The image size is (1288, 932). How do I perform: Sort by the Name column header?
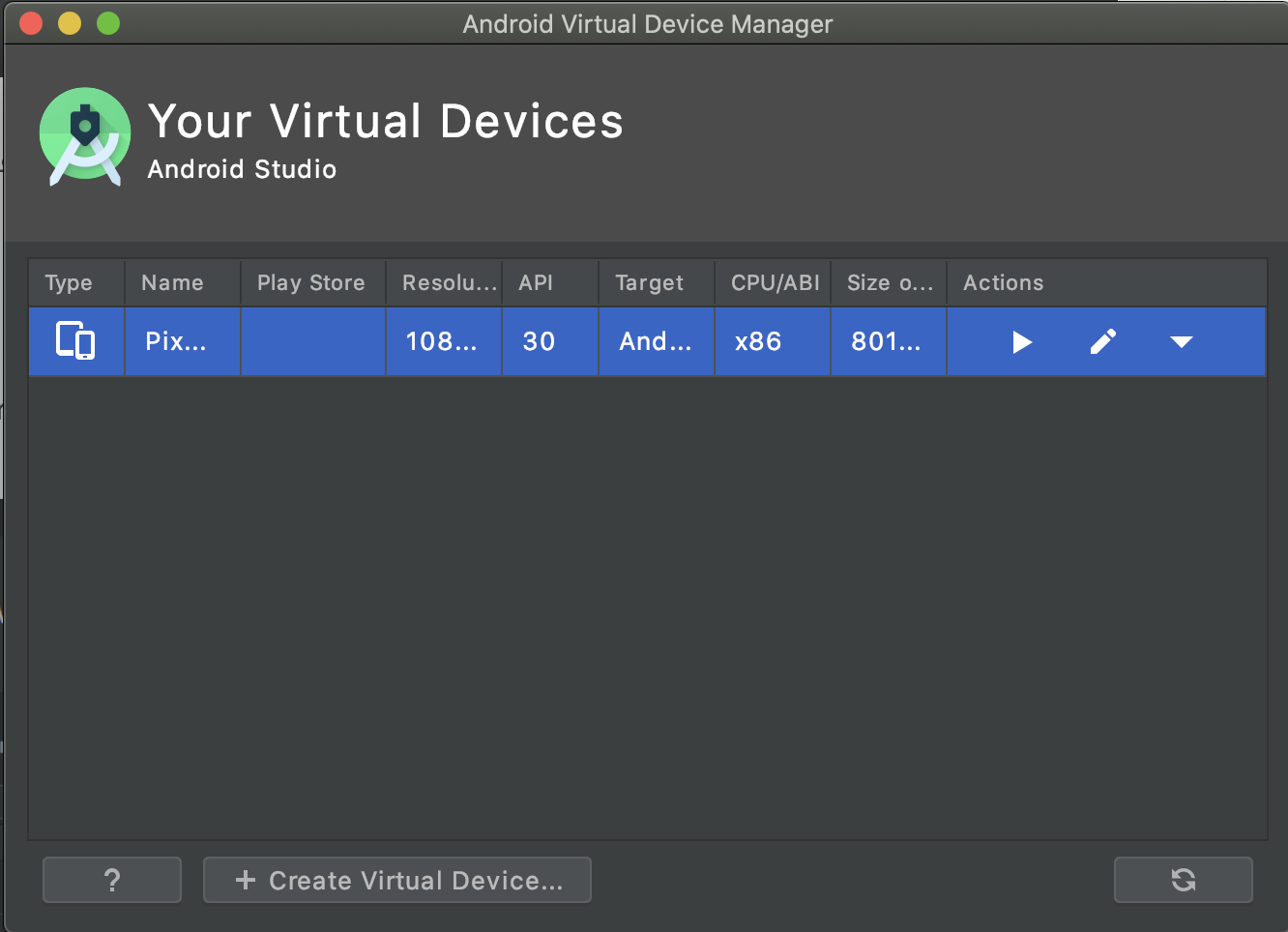(x=183, y=282)
